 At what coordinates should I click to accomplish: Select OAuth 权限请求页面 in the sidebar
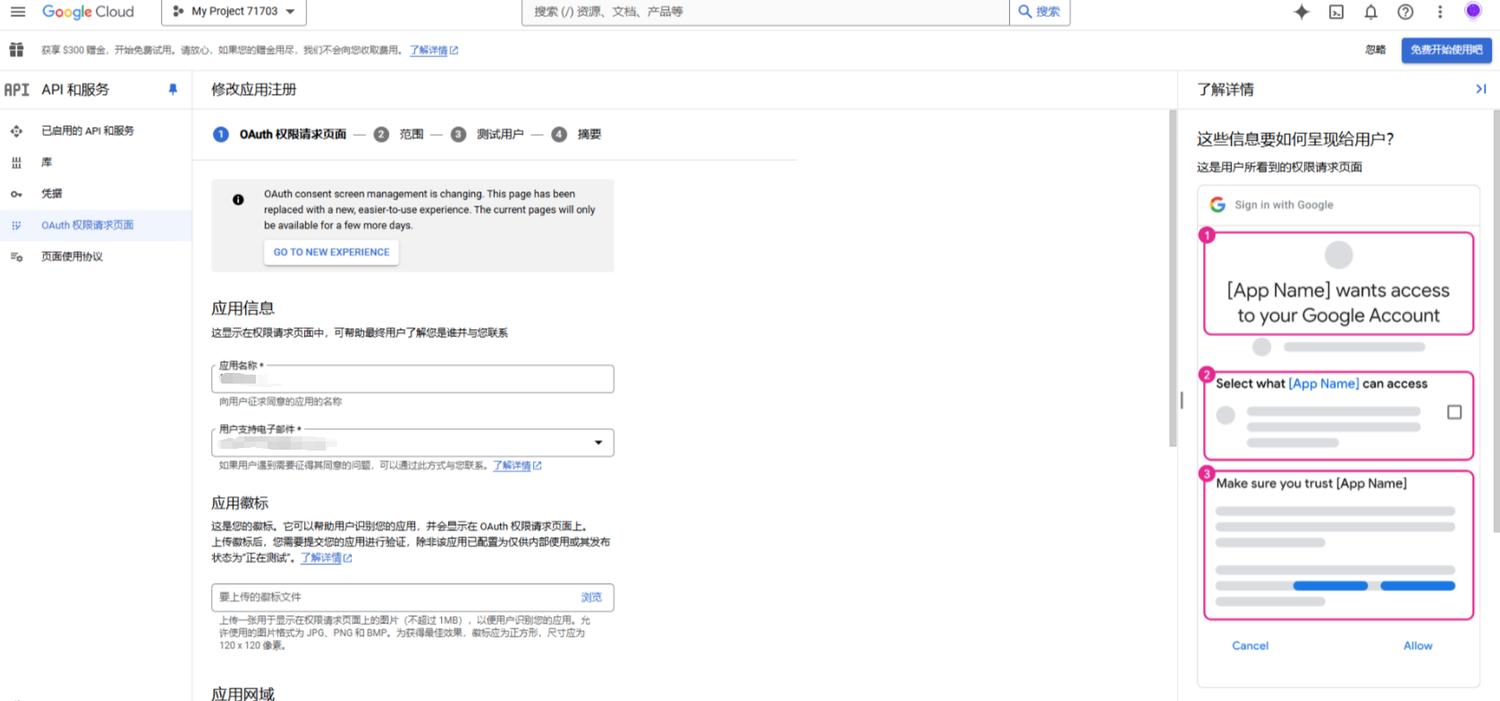pos(87,225)
